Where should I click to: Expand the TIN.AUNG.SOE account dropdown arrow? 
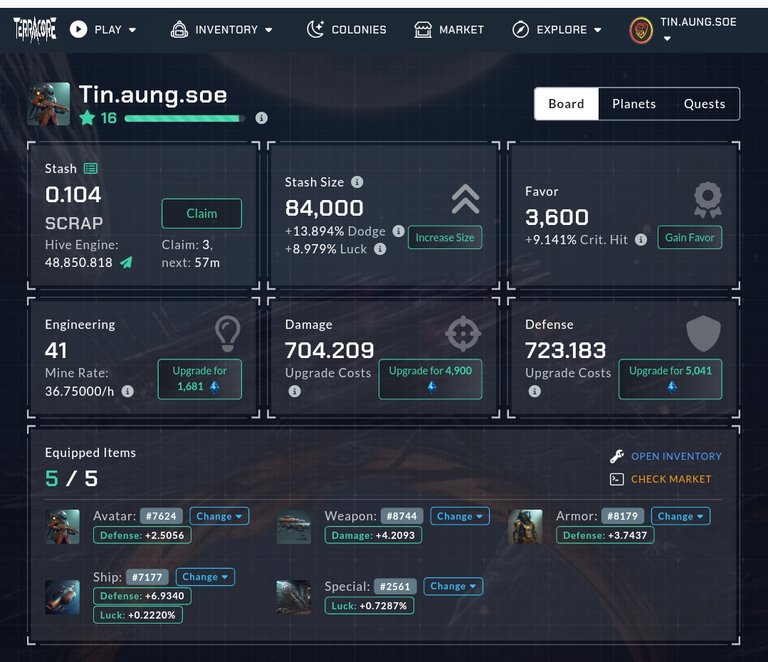[667, 38]
